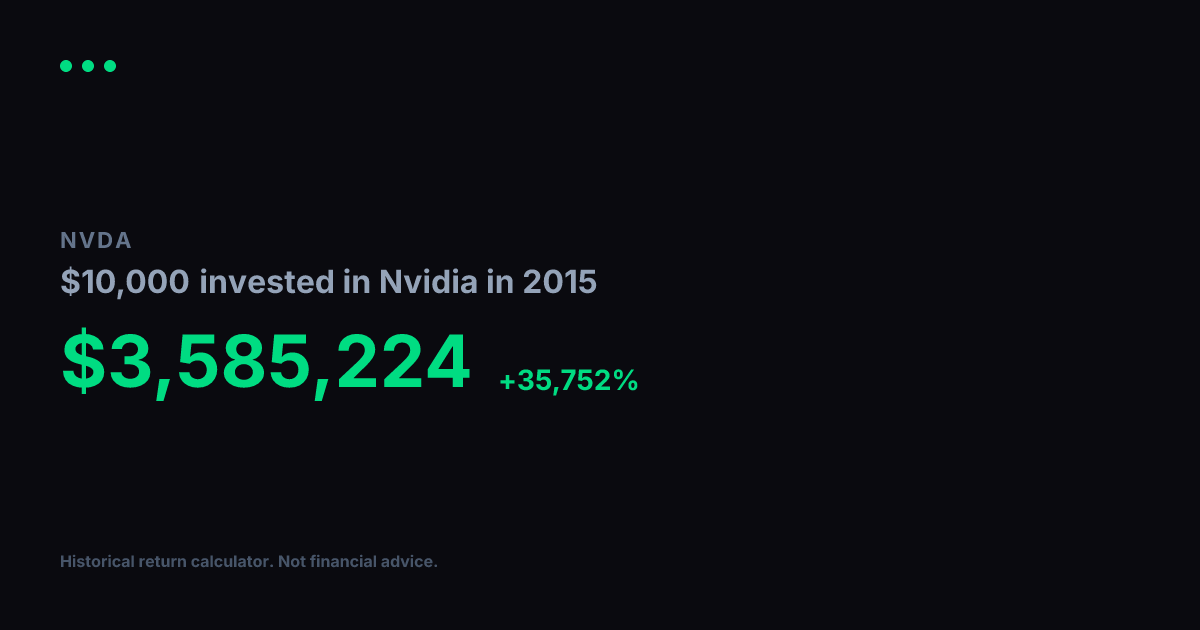
Task: Click the percent sign after 35,752
Action: pyautogui.click(x=627, y=380)
